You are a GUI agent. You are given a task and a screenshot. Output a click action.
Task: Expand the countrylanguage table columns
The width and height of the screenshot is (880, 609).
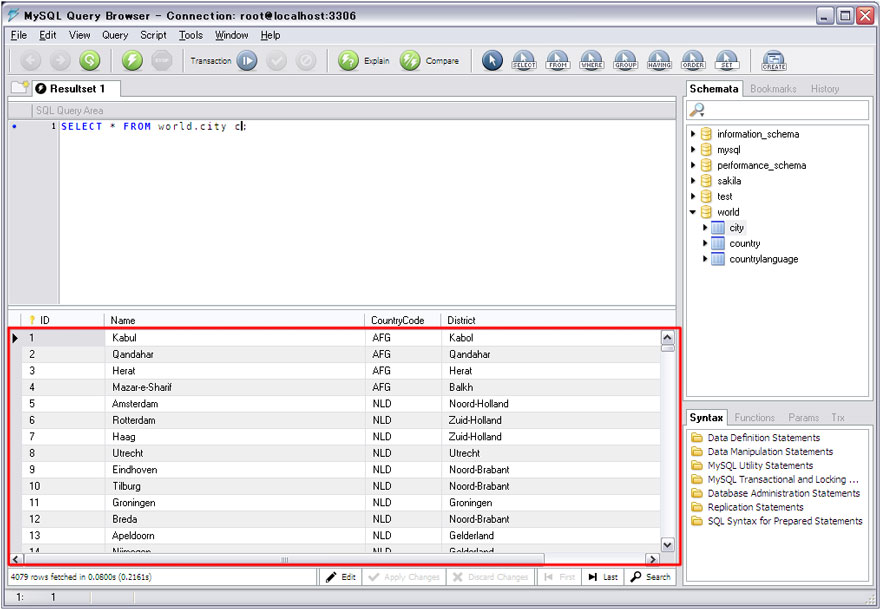click(x=705, y=259)
